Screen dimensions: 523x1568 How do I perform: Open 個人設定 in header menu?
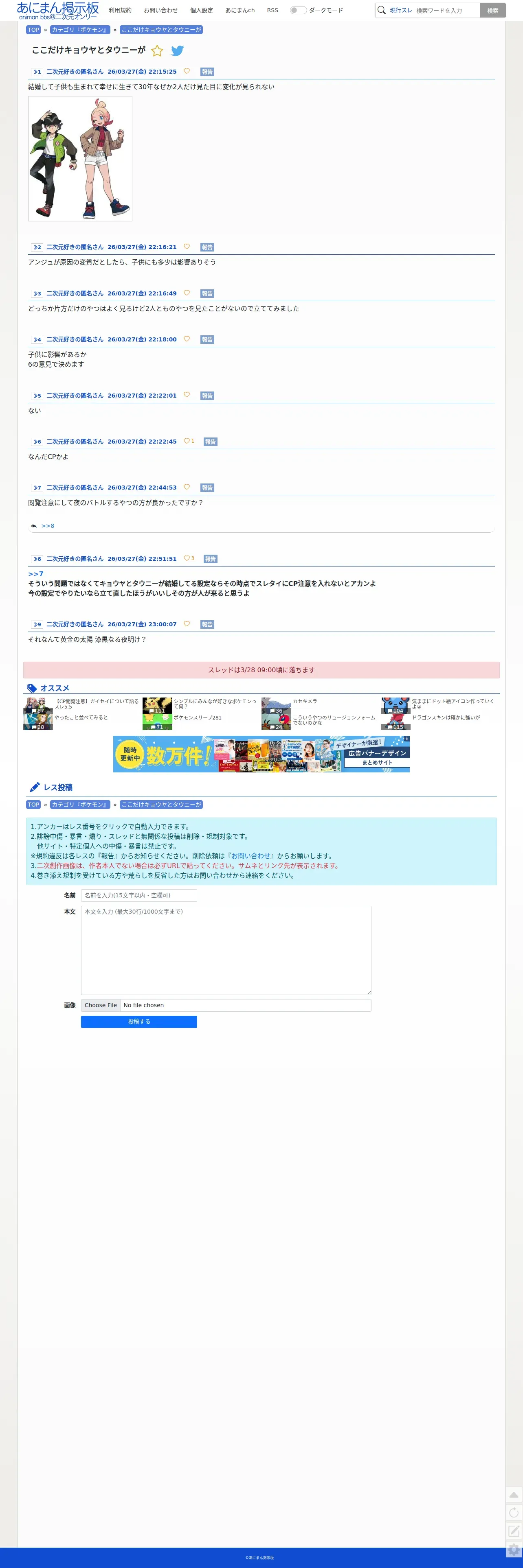(202, 10)
